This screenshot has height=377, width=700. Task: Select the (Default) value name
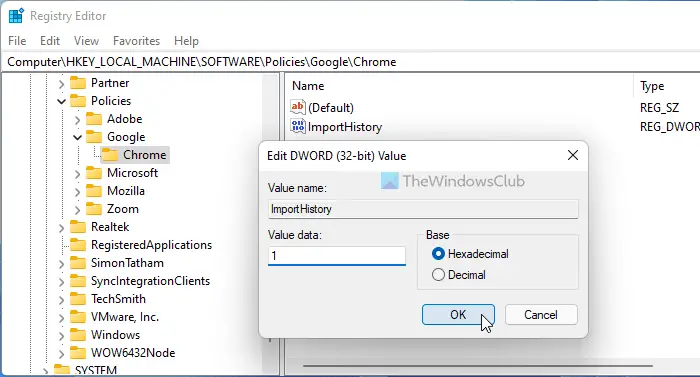tap(331, 108)
